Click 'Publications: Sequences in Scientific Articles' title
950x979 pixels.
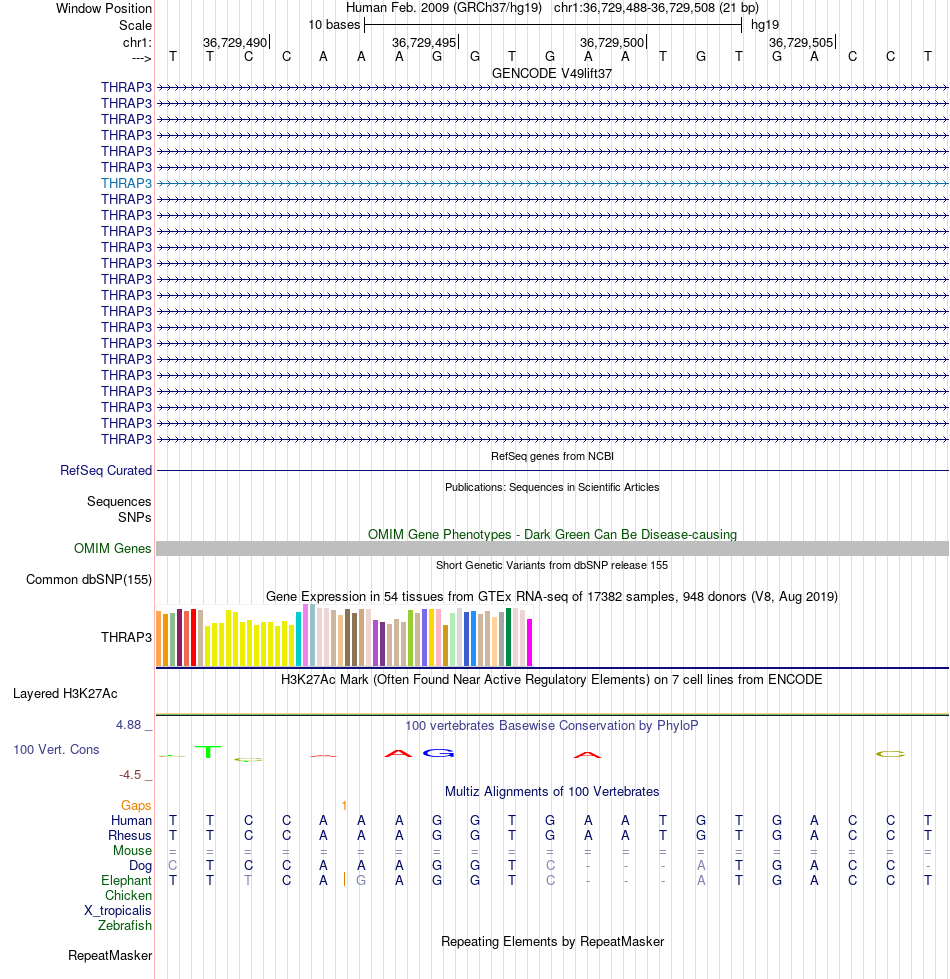[552, 487]
